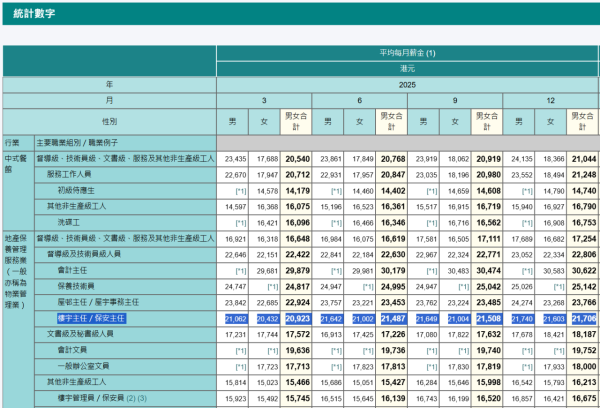Click the 30,622 total cell
The width and height of the screenshot is (600, 408).
(582, 270)
